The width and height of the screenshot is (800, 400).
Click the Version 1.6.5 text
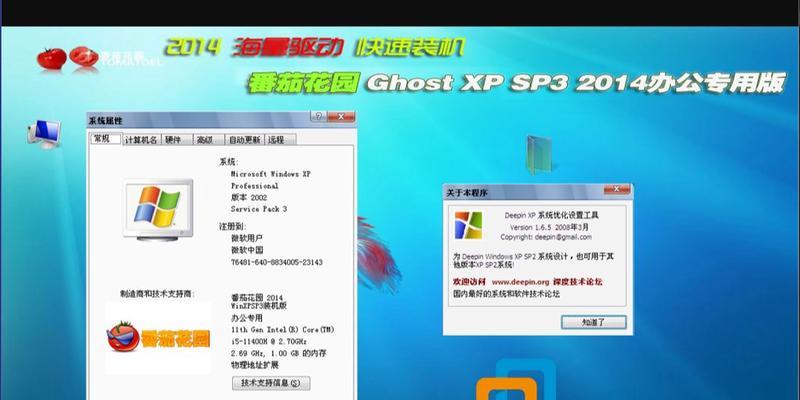(533, 227)
